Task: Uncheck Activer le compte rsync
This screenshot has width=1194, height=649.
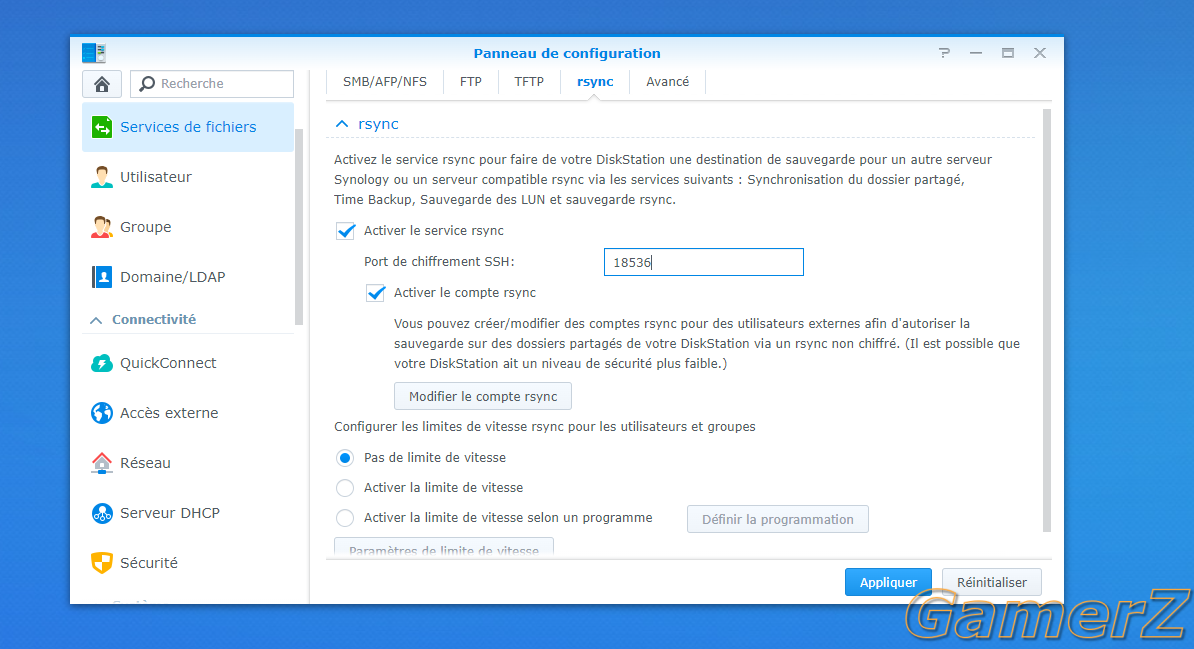Action: (x=375, y=293)
